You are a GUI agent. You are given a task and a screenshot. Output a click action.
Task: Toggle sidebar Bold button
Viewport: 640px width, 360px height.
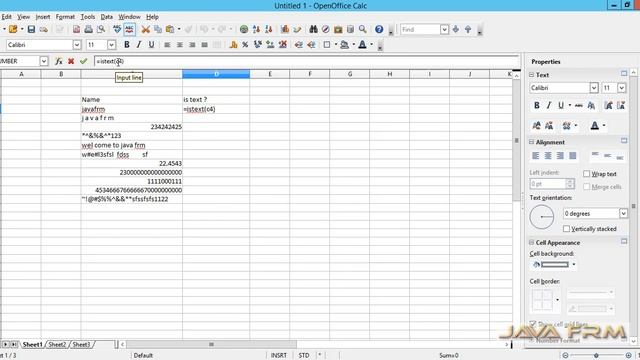point(537,105)
